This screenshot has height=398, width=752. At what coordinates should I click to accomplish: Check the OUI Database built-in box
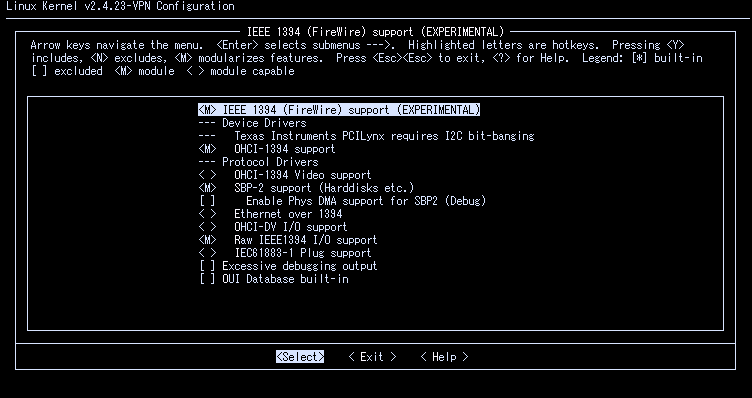click(207, 279)
